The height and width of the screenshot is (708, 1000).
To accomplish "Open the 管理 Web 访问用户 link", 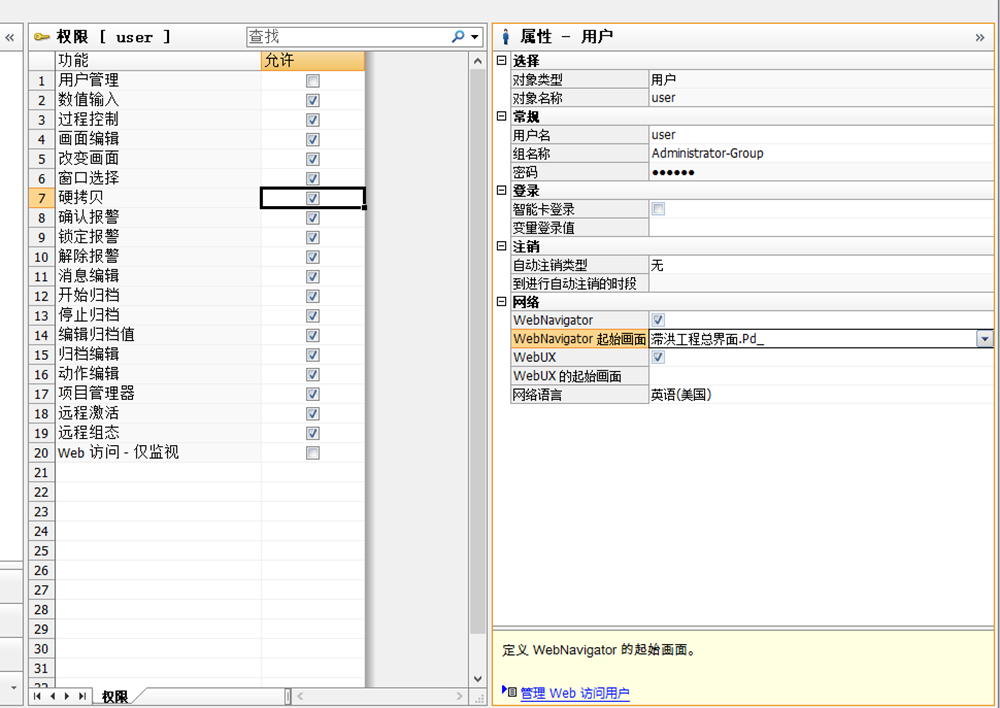I will coord(575,693).
